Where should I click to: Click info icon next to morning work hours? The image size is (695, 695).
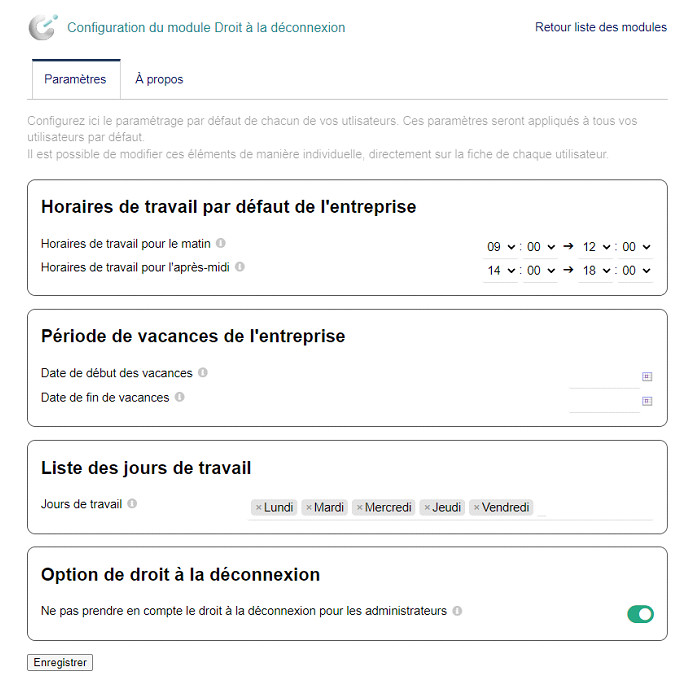tap(221, 243)
